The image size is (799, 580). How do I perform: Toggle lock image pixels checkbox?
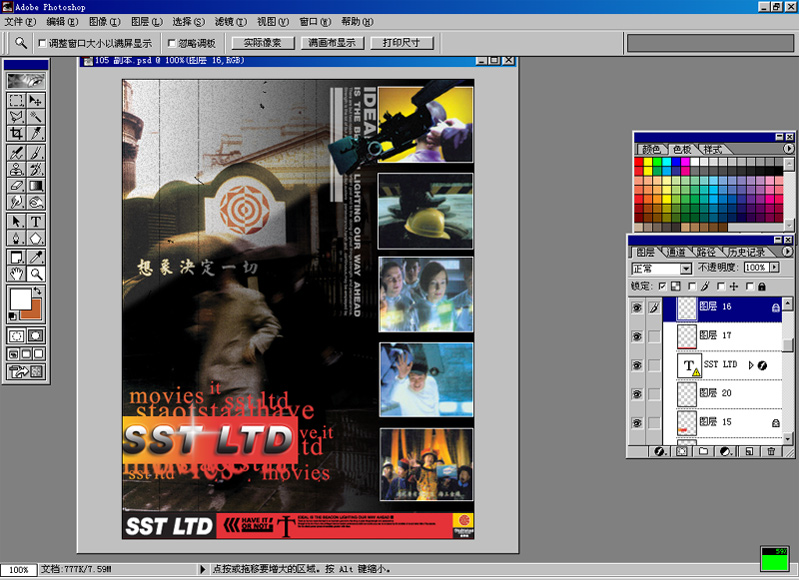[x=691, y=286]
